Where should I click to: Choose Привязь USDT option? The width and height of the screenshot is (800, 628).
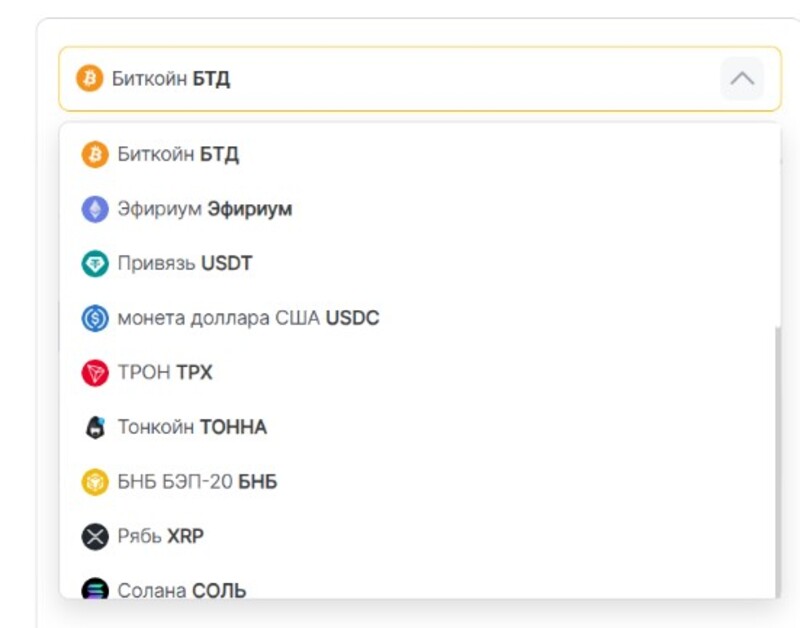point(418,263)
